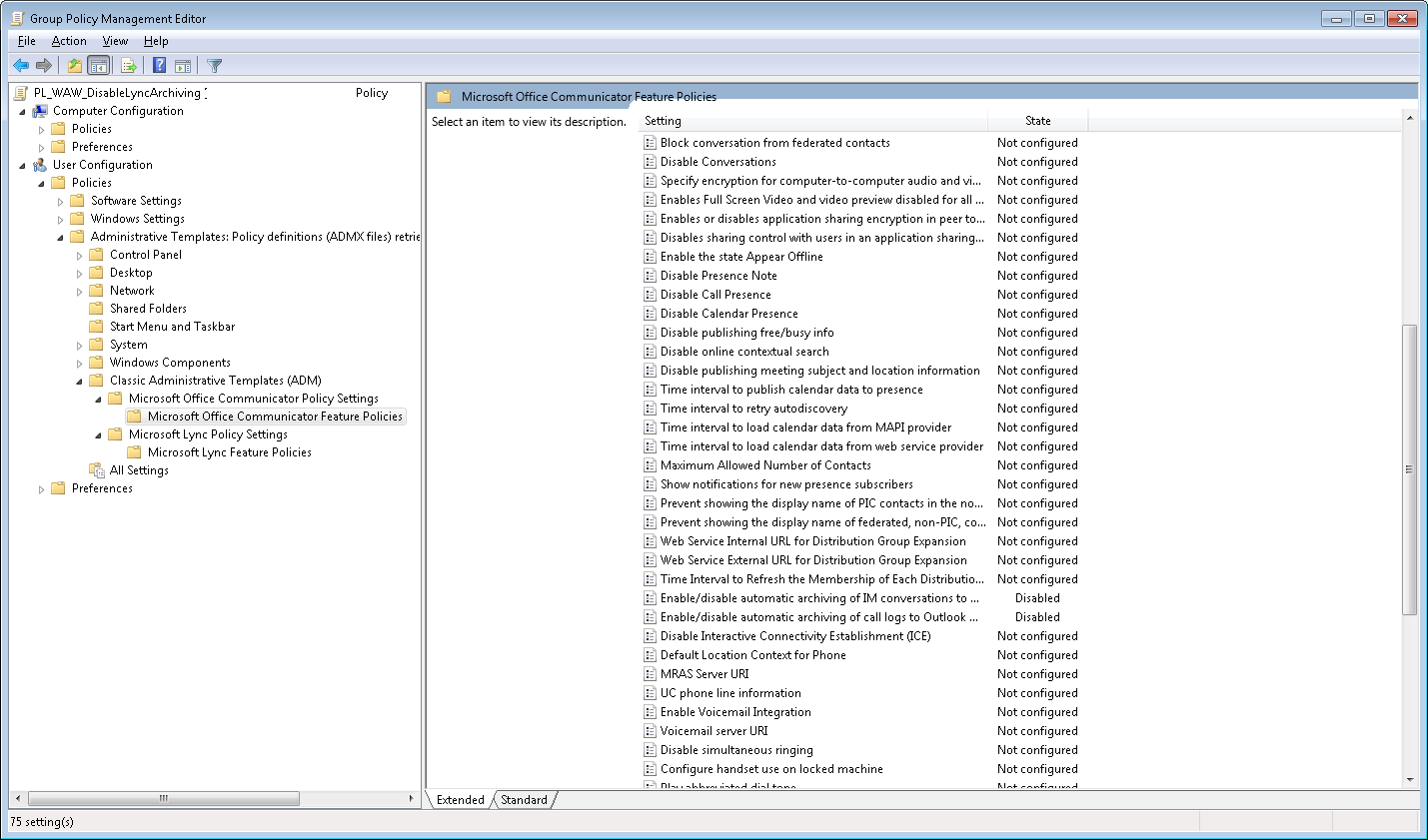1428x840 pixels.
Task: Expand the Windows Settings node
Action: pyautogui.click(x=60, y=220)
